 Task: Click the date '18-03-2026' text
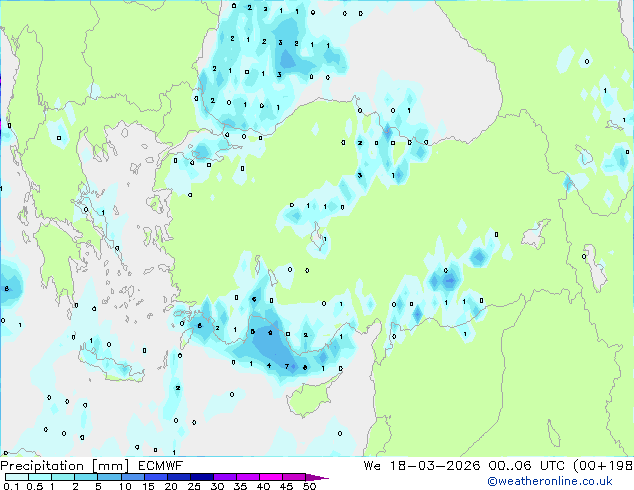[x=435, y=465]
